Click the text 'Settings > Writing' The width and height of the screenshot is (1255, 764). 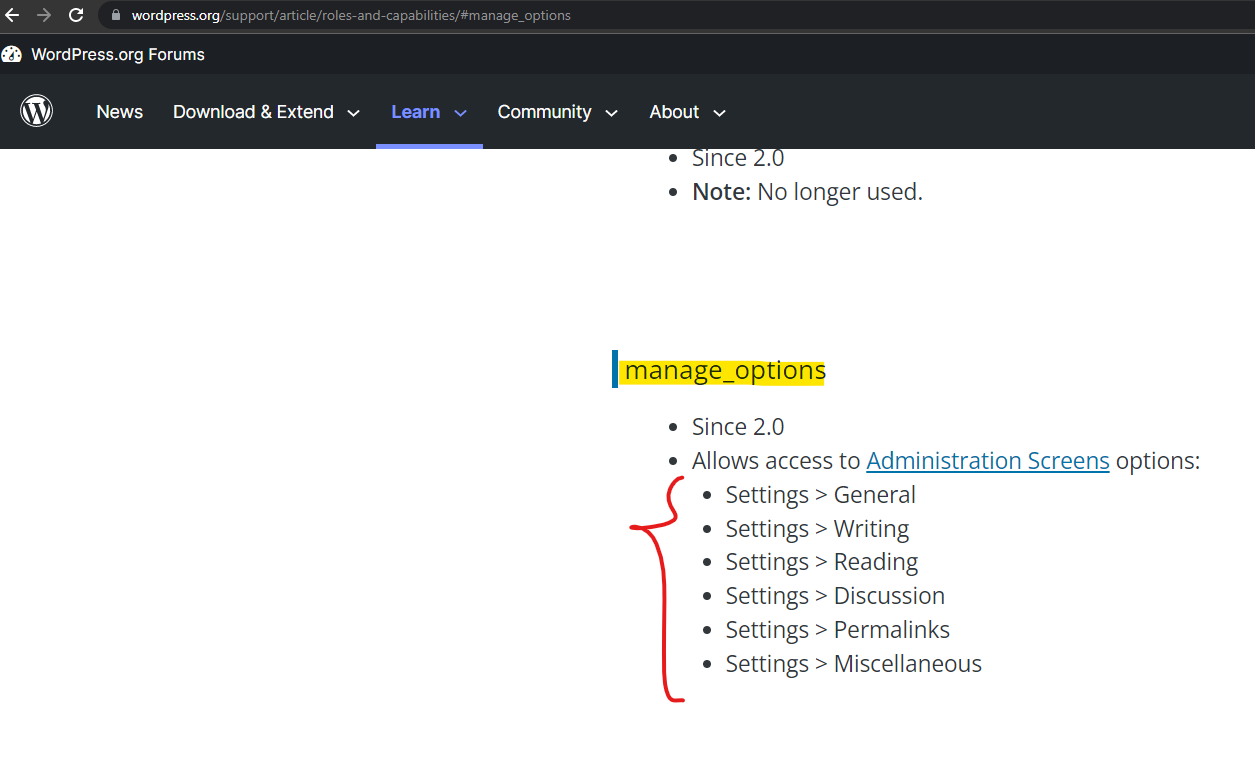click(817, 529)
